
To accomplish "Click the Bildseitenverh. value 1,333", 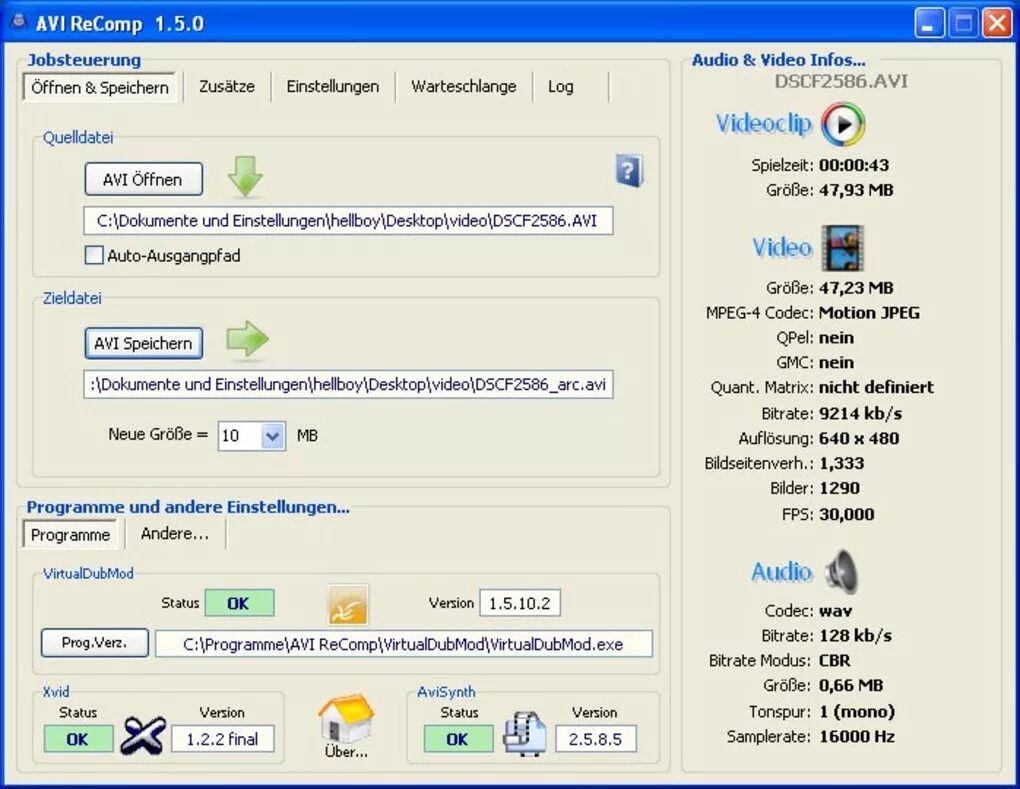I will click(x=842, y=464).
